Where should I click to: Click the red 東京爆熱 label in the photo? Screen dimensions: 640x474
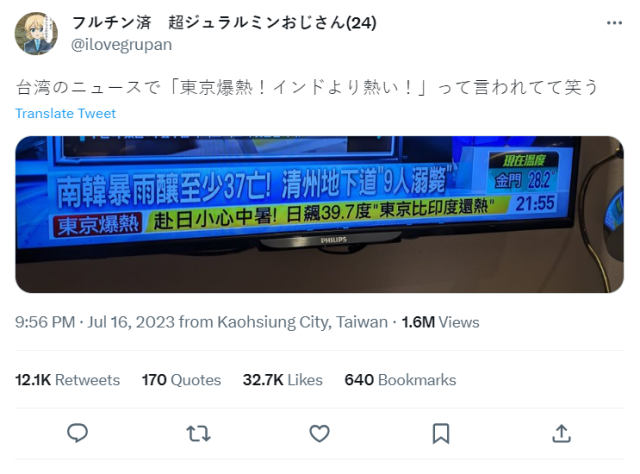coord(98,225)
